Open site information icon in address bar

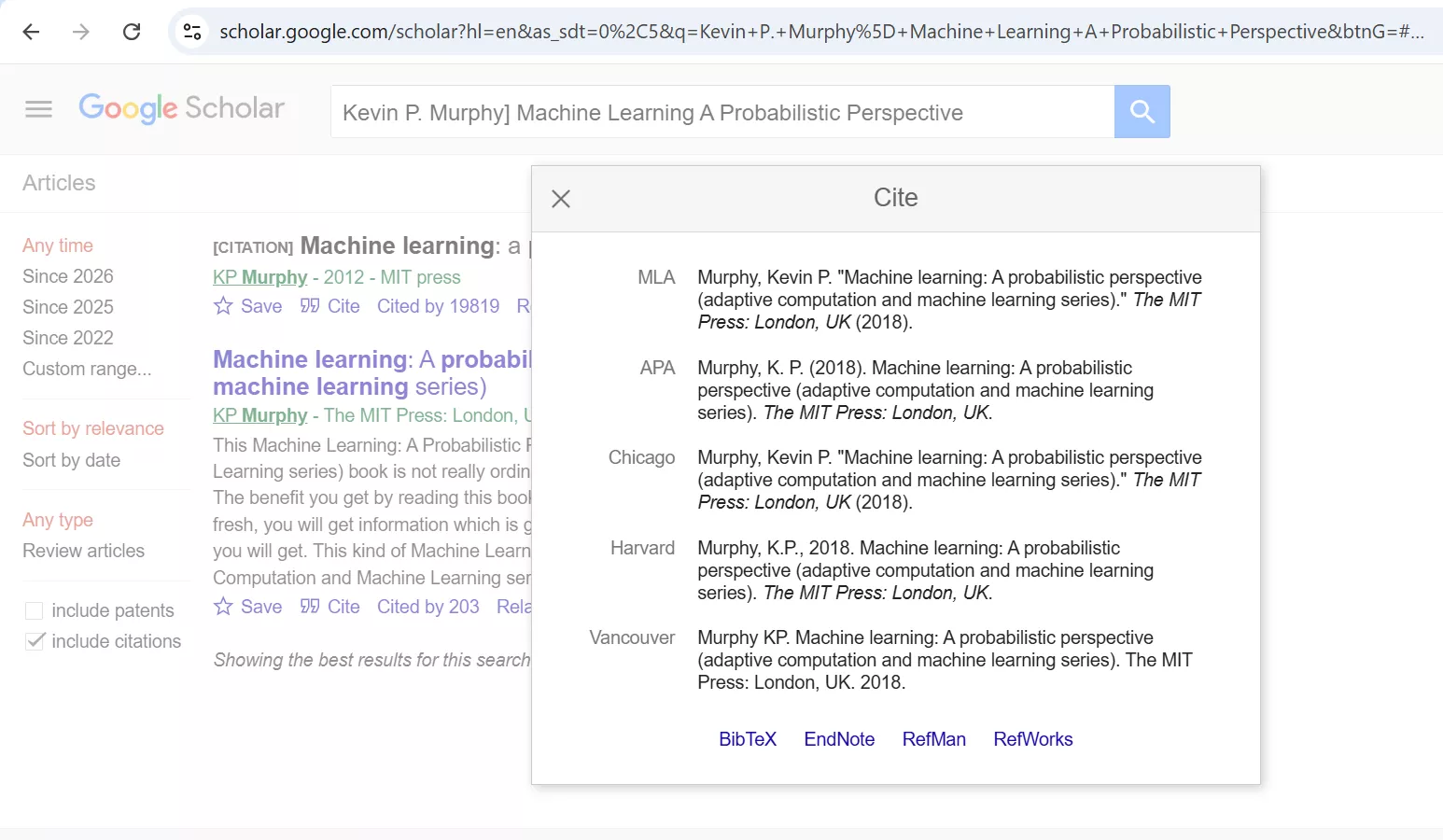coord(191,31)
